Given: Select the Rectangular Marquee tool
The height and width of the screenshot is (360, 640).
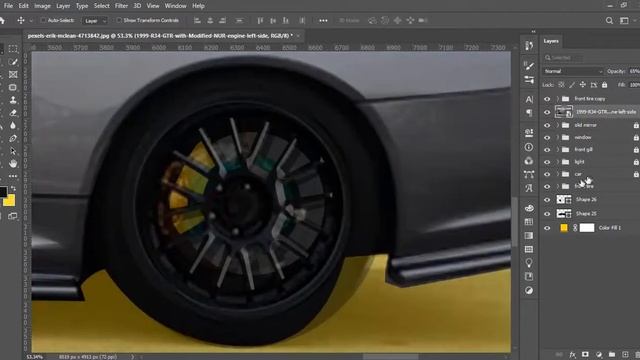Looking at the screenshot, I should [13, 49].
